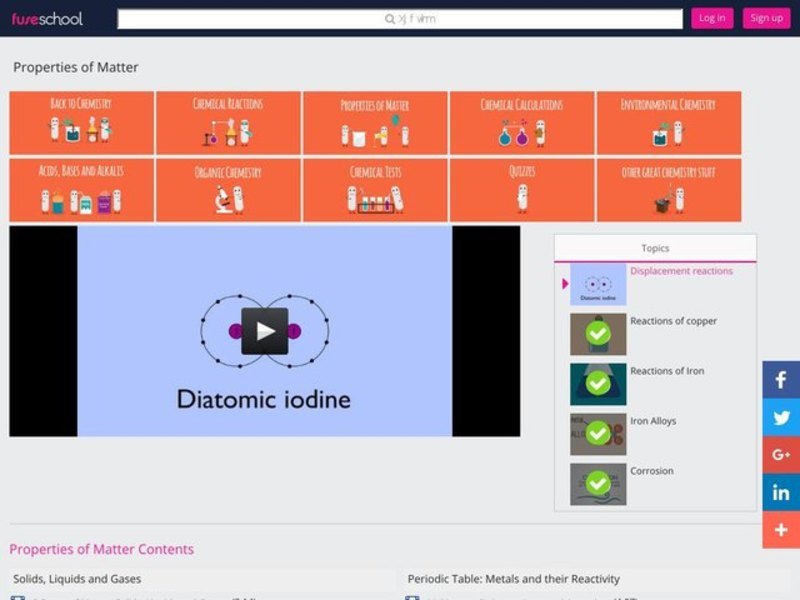Play the Diatomic iodine video
Viewport: 800px width, 600px height.
point(264,331)
